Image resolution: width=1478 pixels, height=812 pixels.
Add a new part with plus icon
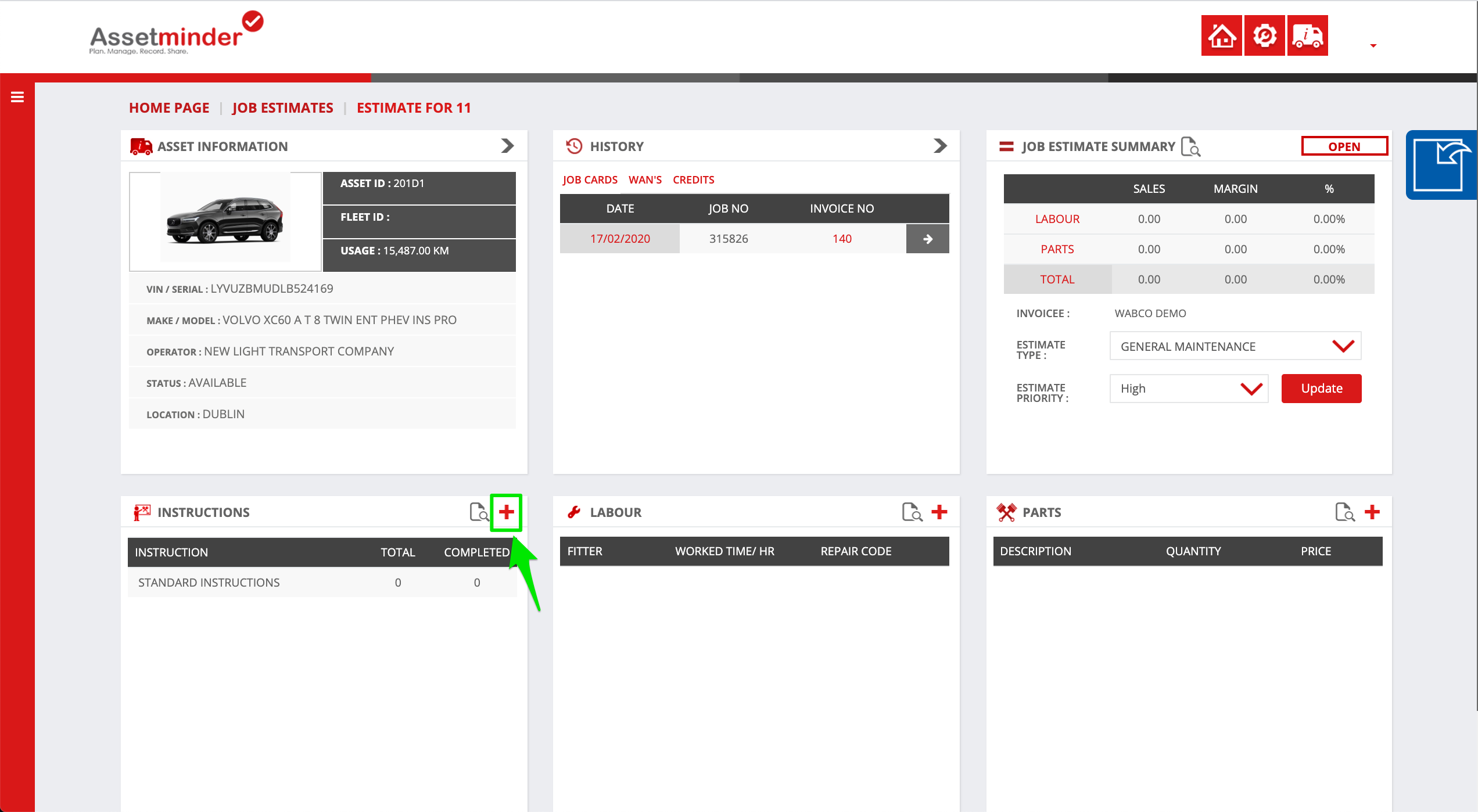(x=1372, y=512)
